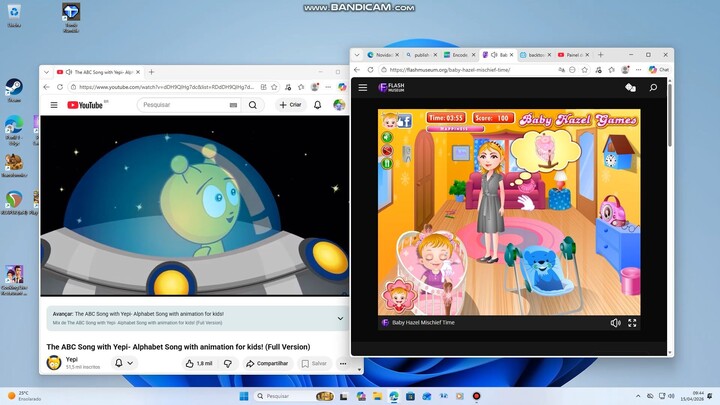
Task: Open the Flash Museum site search
Action: 653,88
